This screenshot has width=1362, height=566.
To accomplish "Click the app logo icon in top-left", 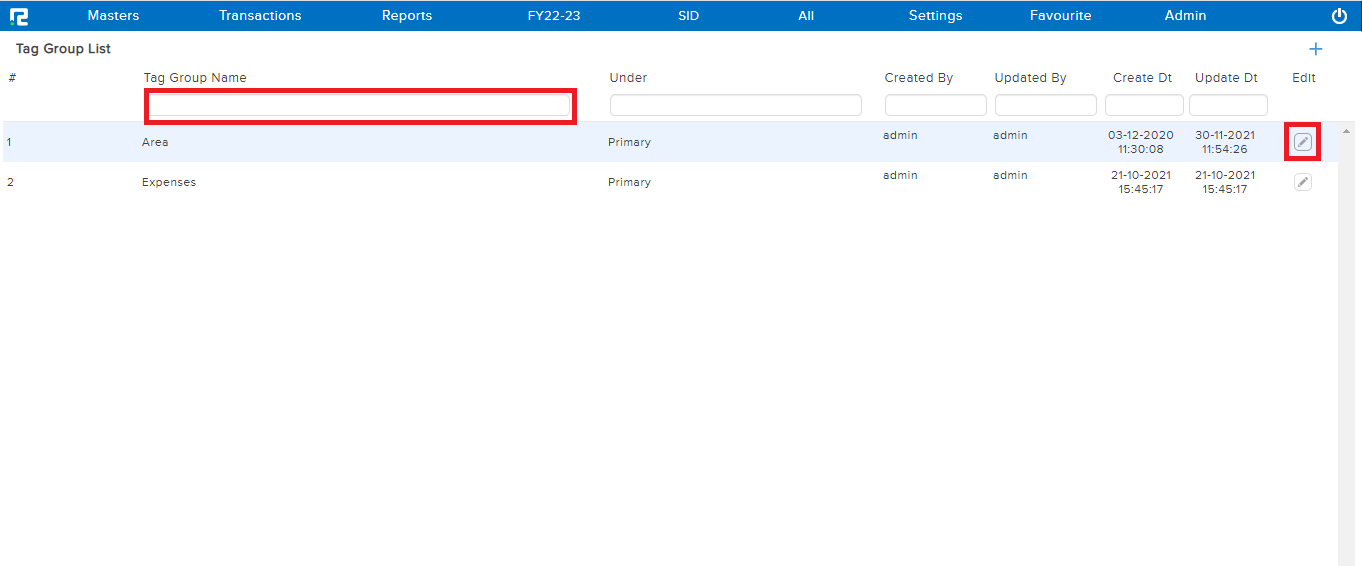I will pyautogui.click(x=19, y=16).
